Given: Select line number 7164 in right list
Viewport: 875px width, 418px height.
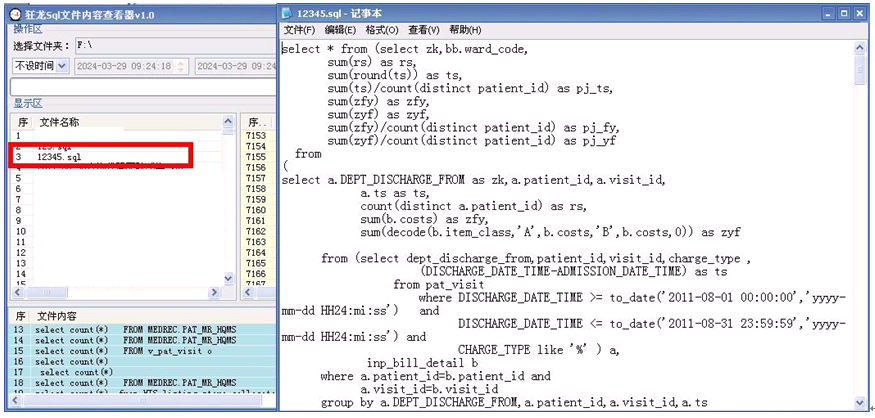Looking at the screenshot, I should pyautogui.click(x=256, y=252).
